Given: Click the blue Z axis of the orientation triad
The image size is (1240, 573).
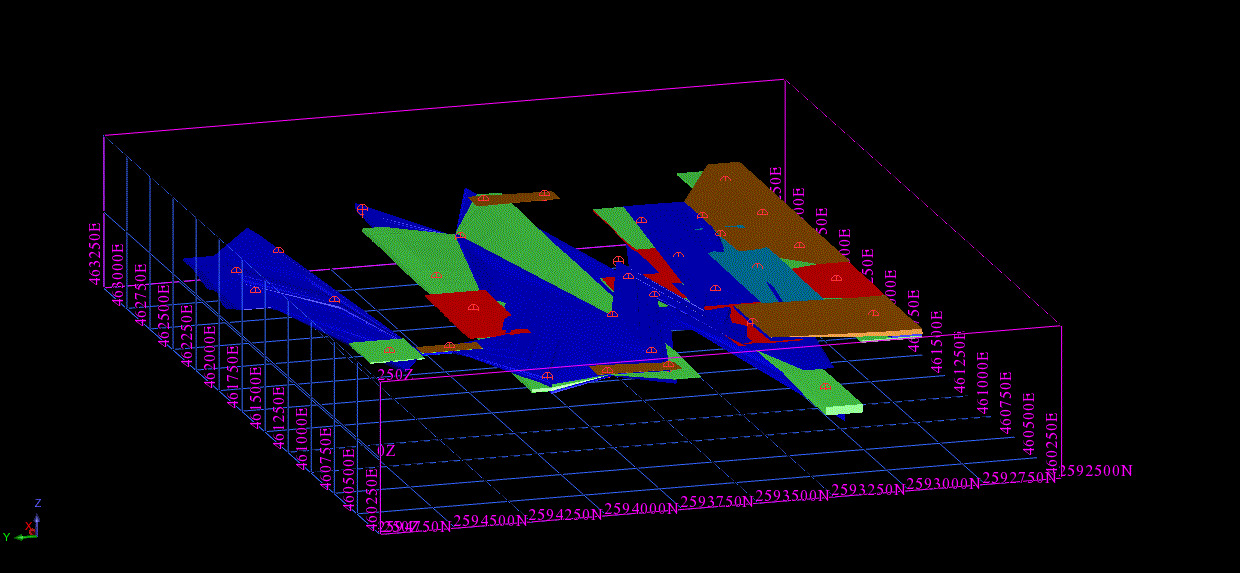Looking at the screenshot, I should click(x=37, y=518).
